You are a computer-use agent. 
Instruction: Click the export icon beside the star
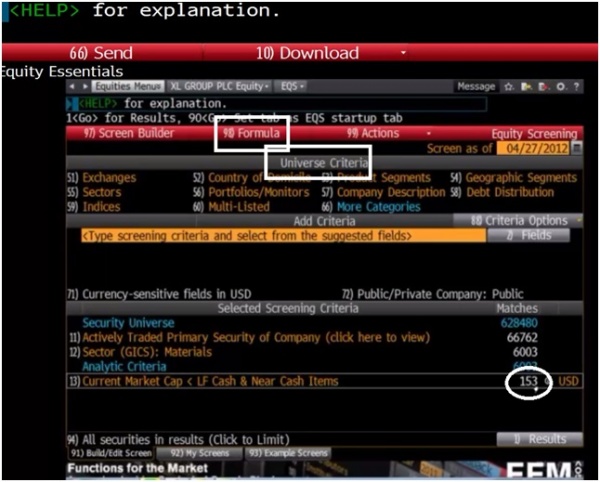pos(527,87)
